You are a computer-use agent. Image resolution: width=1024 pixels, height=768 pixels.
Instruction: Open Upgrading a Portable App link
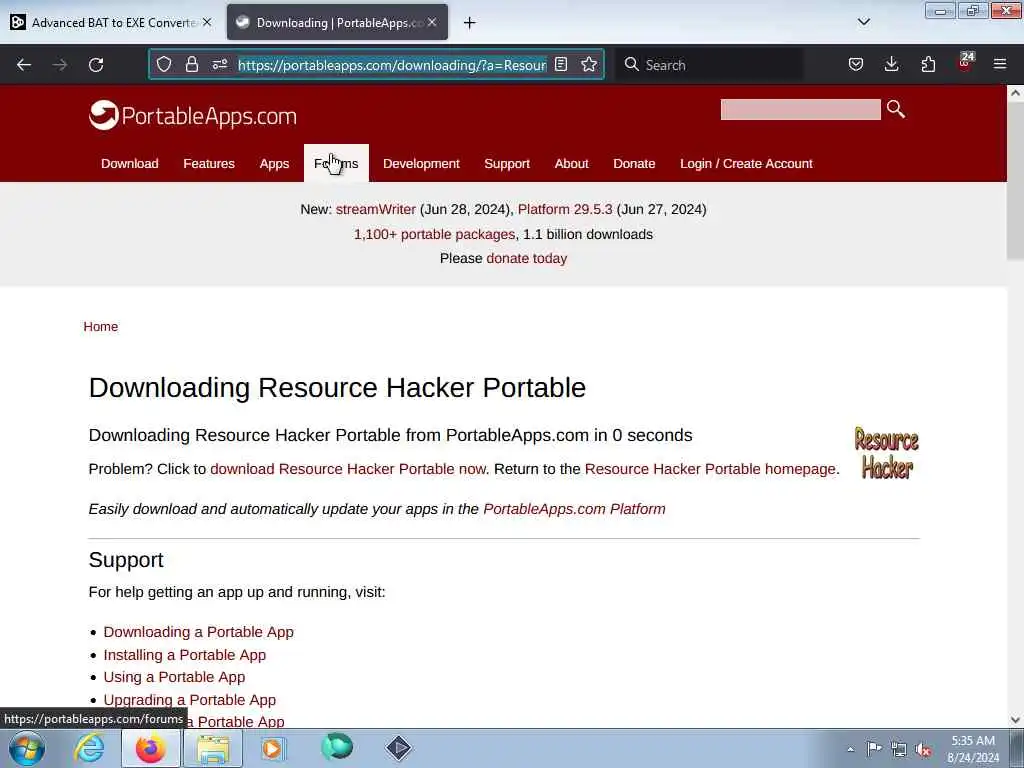point(189,700)
